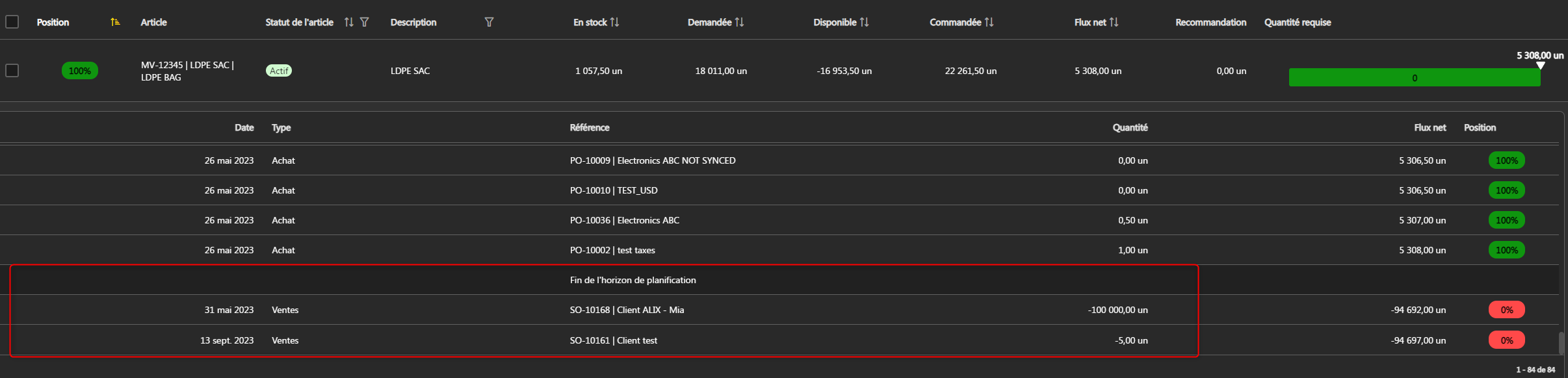
Task: Click the 100% badge on PO-10002 row
Action: (x=1507, y=250)
